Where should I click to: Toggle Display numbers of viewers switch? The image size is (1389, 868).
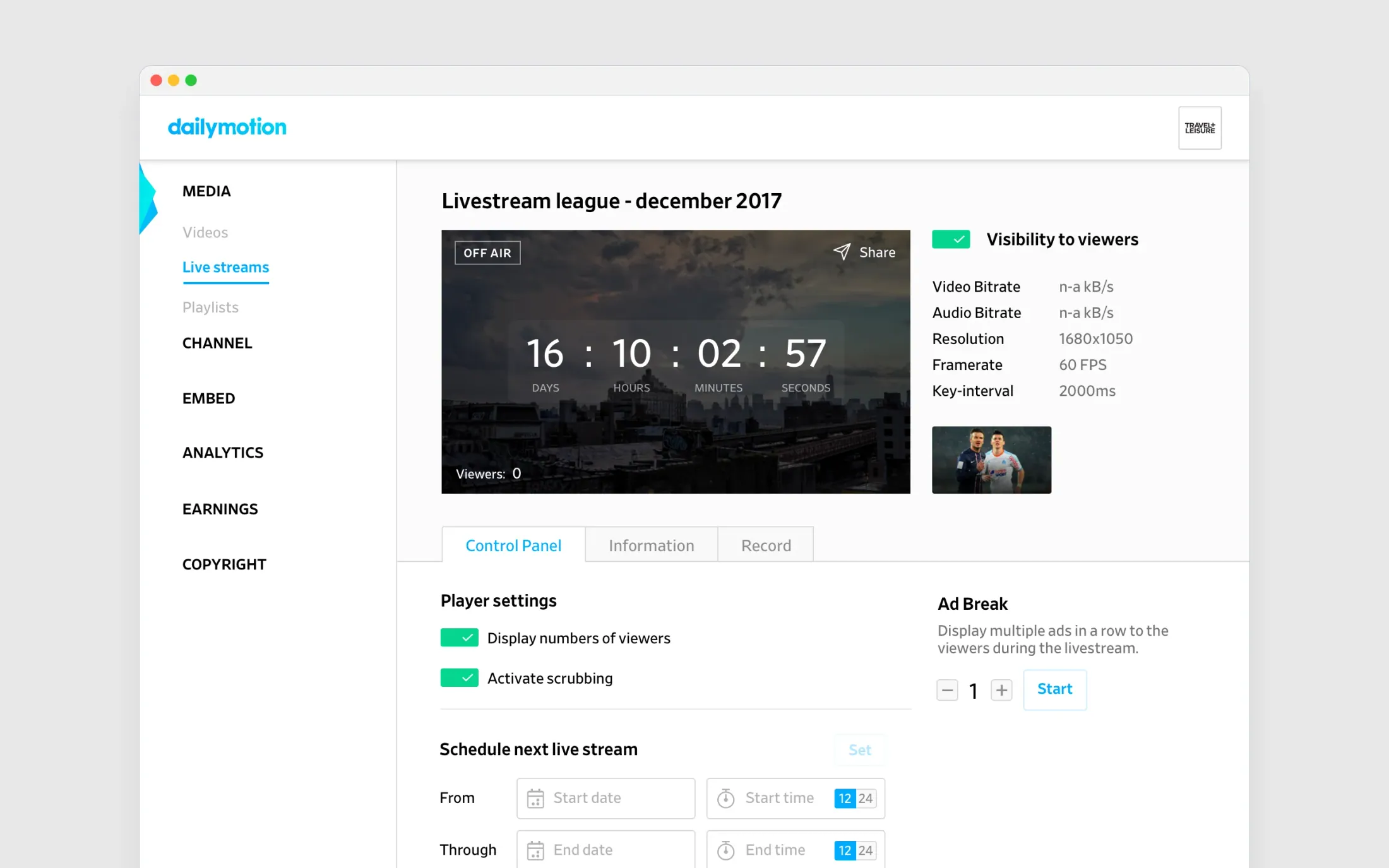[459, 638]
